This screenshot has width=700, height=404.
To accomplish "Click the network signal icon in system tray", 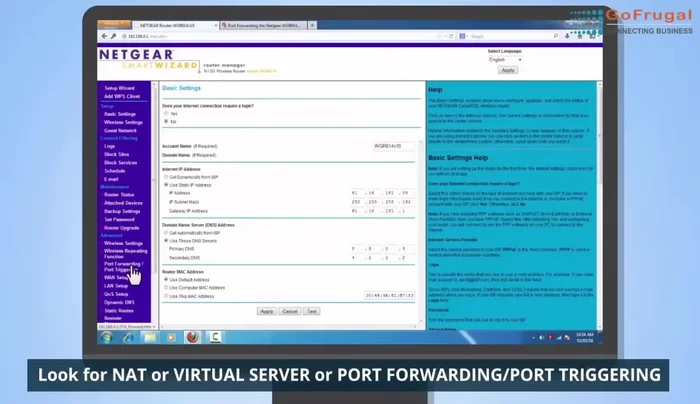I will point(559,338).
